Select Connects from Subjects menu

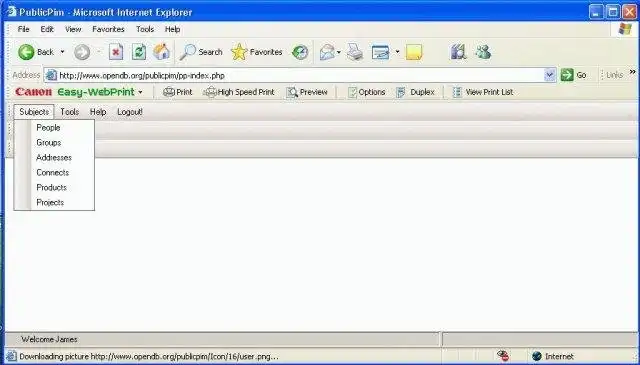pyautogui.click(x=53, y=172)
